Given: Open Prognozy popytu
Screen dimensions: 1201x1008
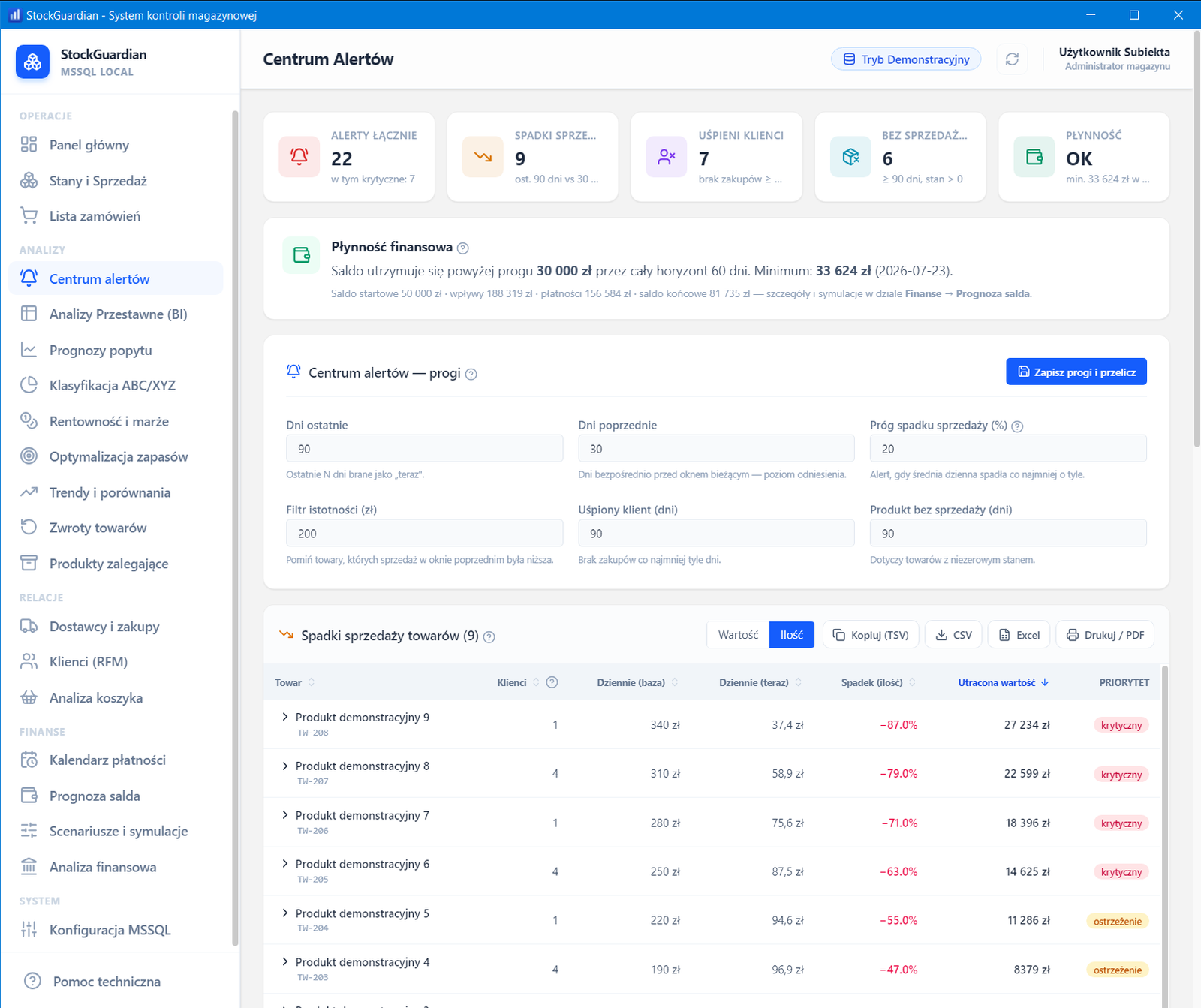Looking at the screenshot, I should [116, 350].
